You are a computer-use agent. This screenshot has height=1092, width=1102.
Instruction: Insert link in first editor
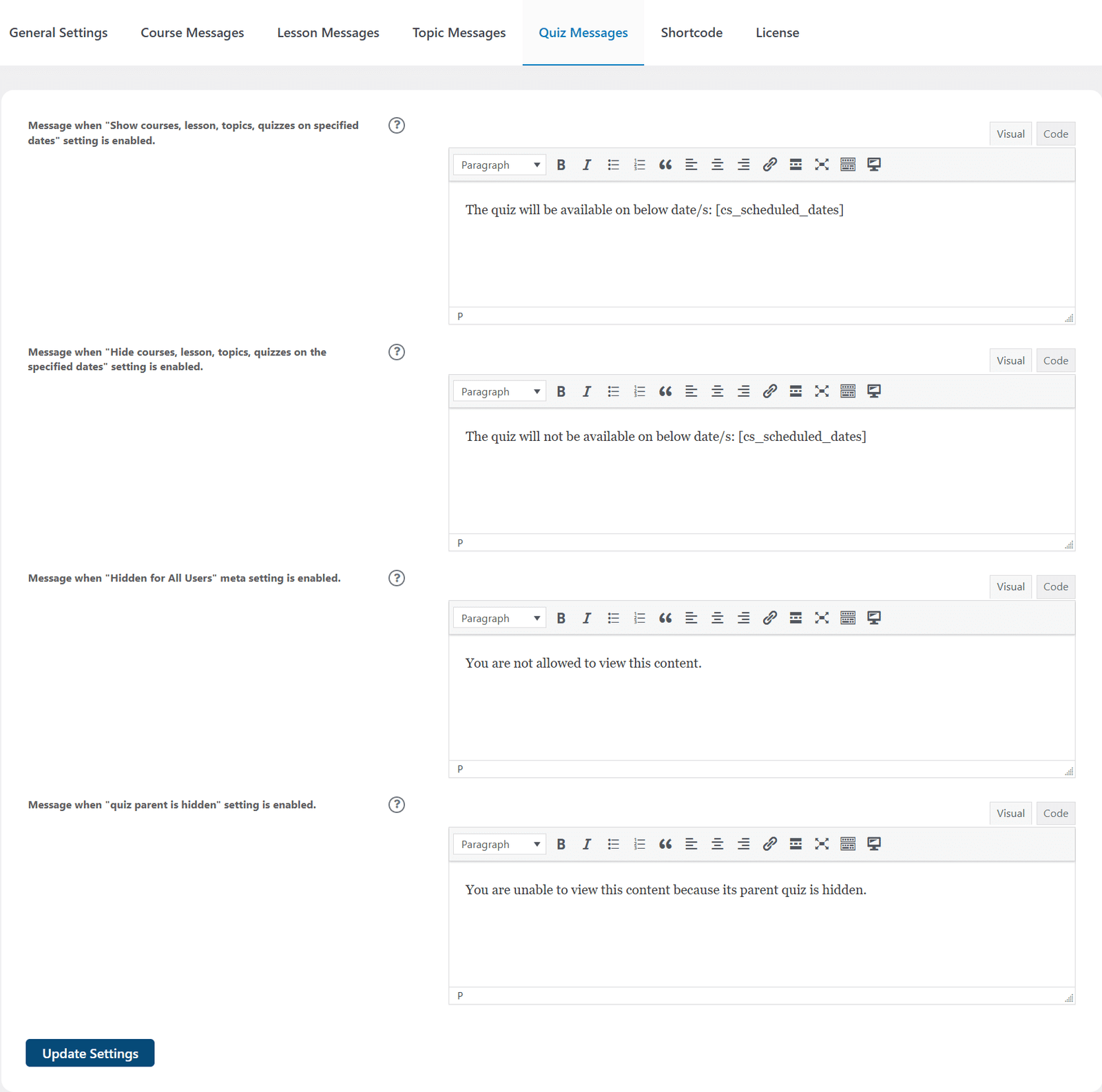pyautogui.click(x=770, y=165)
